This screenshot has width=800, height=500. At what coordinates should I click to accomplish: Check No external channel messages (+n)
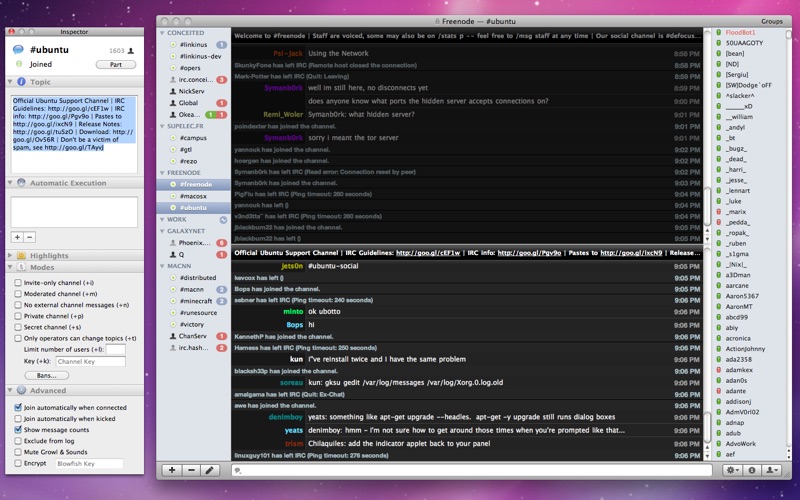pos(18,305)
